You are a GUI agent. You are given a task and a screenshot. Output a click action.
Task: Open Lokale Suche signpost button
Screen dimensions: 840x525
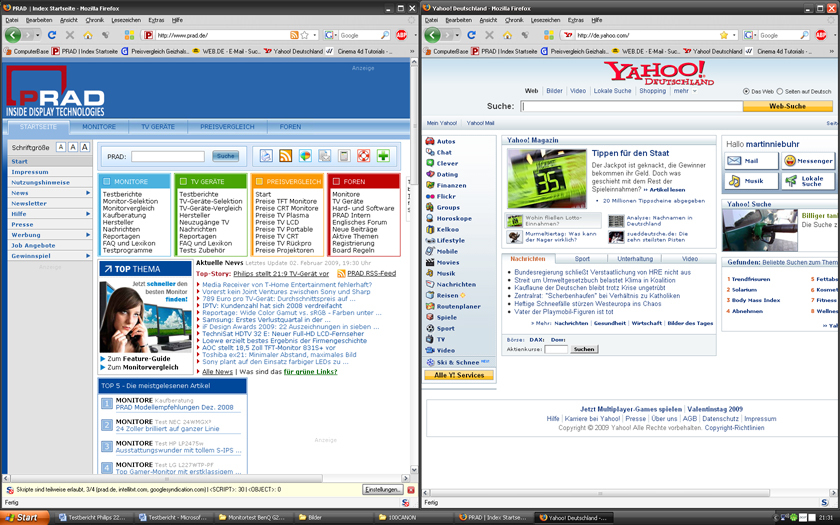pyautogui.click(x=807, y=181)
